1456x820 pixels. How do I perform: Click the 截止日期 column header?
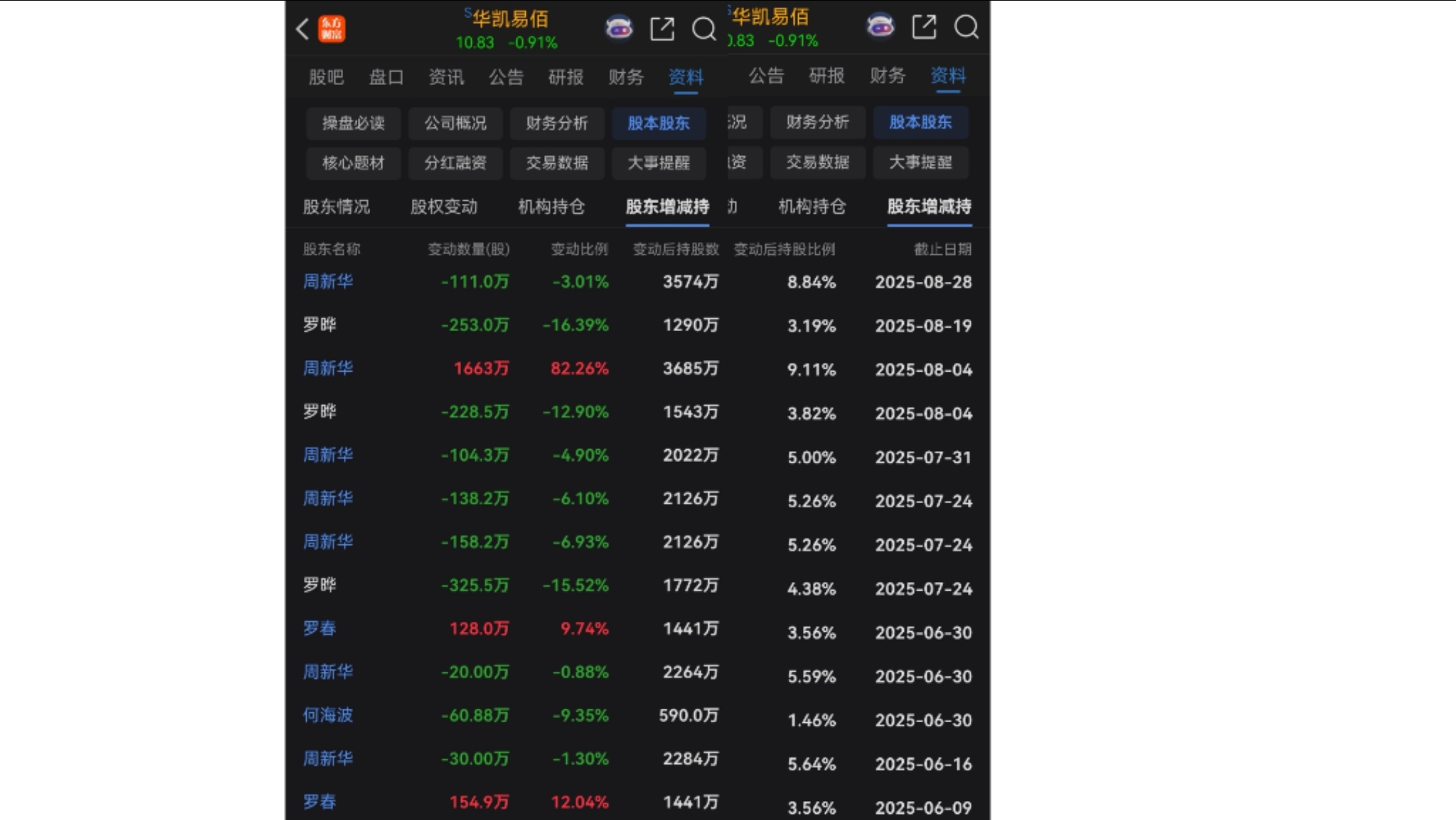(942, 250)
